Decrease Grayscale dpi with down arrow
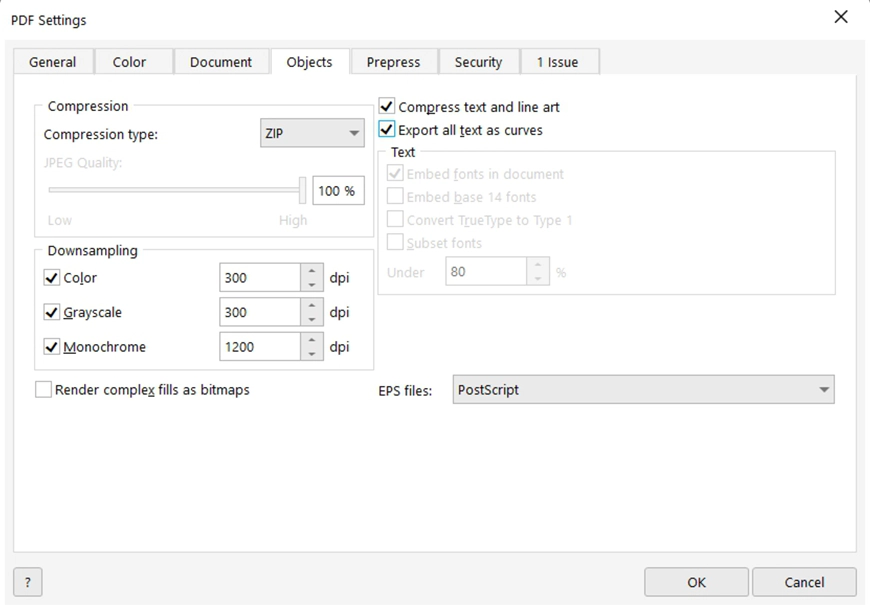Viewport: 870px width, 605px height. pyautogui.click(x=312, y=319)
